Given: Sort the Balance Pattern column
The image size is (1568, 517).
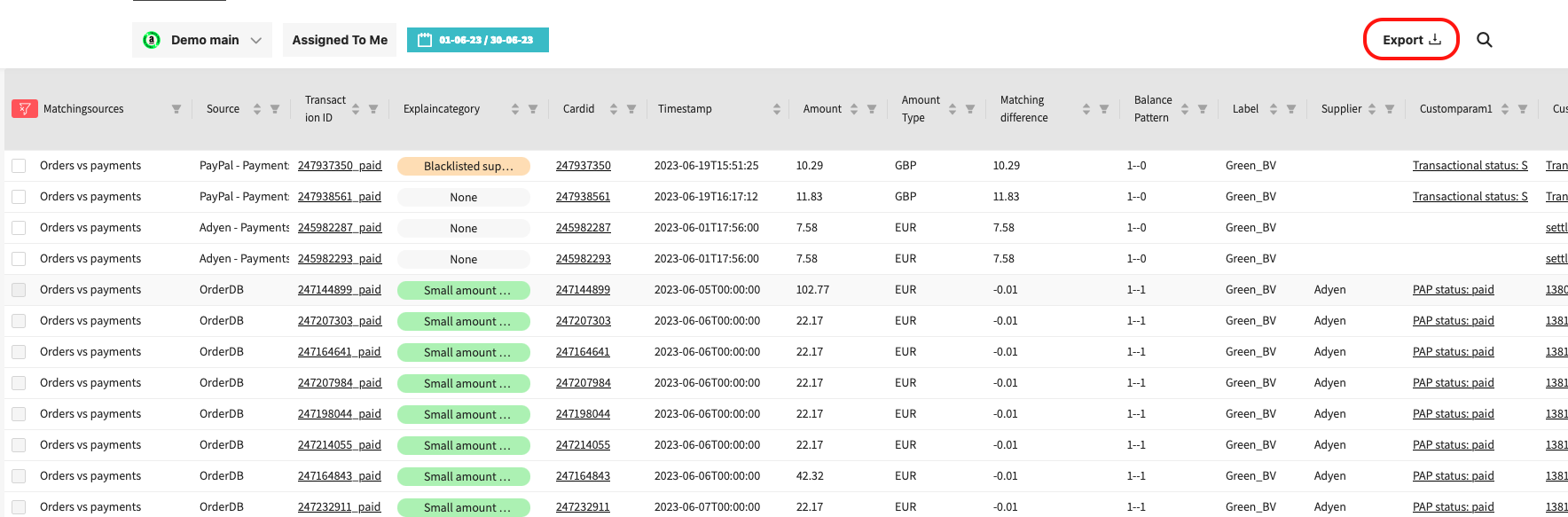Looking at the screenshot, I should coord(1185,109).
